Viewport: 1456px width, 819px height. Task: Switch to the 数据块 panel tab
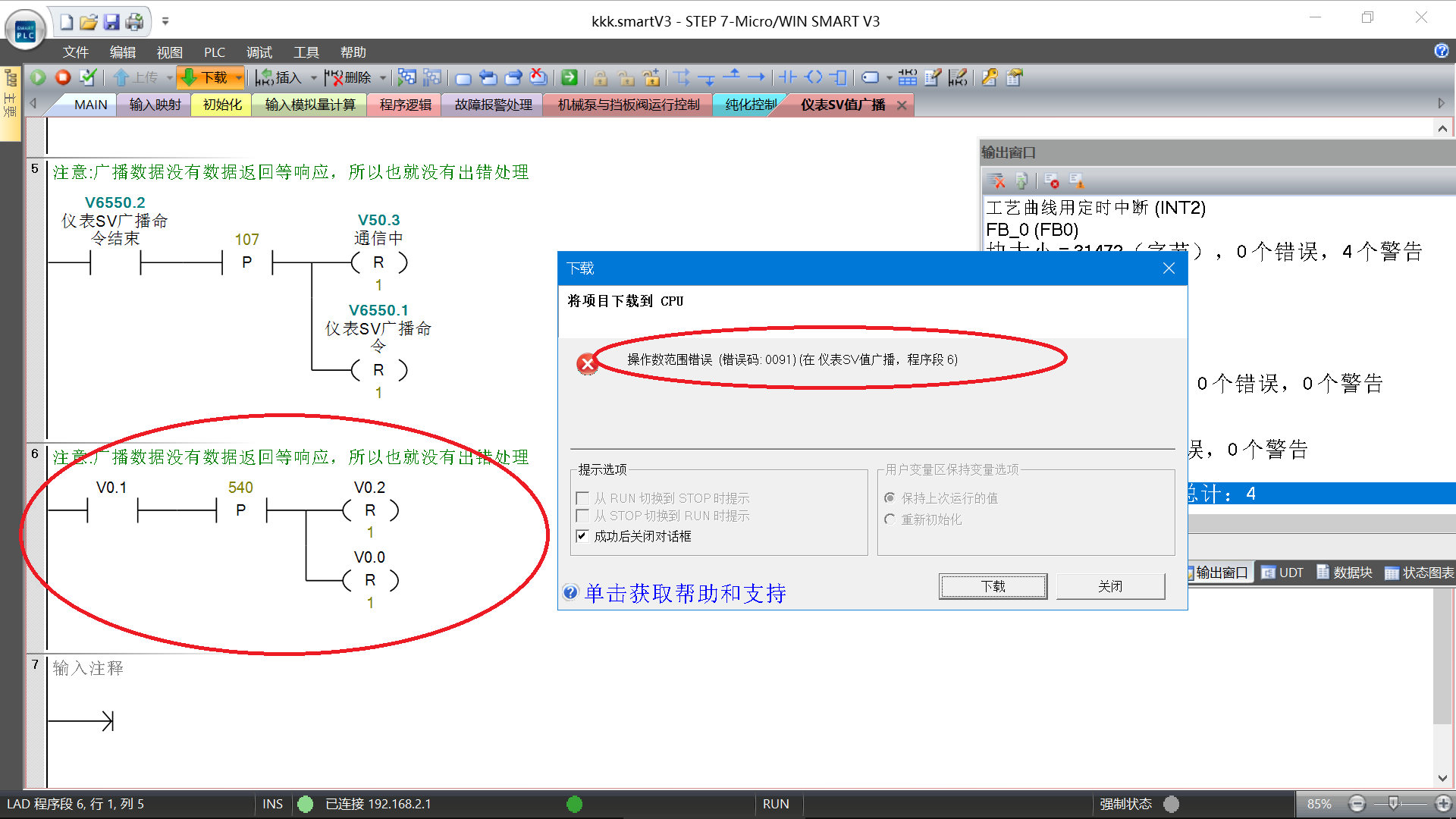pyautogui.click(x=1345, y=573)
